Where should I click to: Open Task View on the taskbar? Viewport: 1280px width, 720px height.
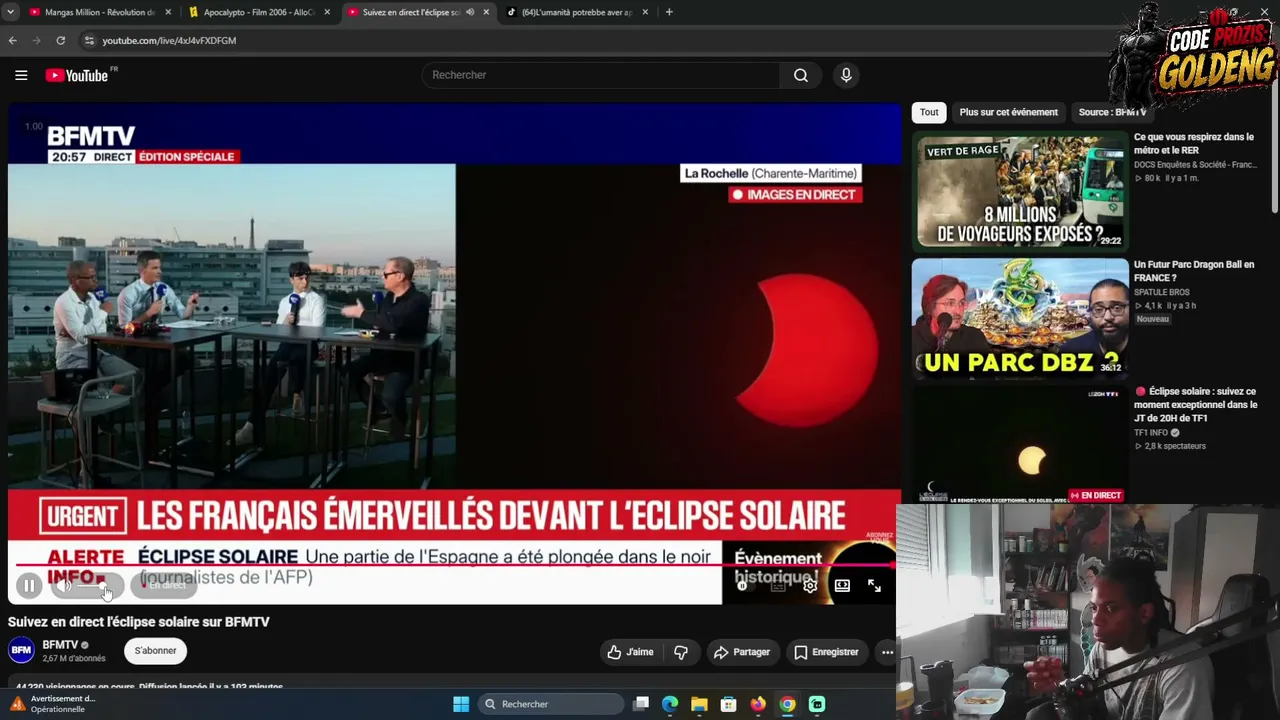641,704
